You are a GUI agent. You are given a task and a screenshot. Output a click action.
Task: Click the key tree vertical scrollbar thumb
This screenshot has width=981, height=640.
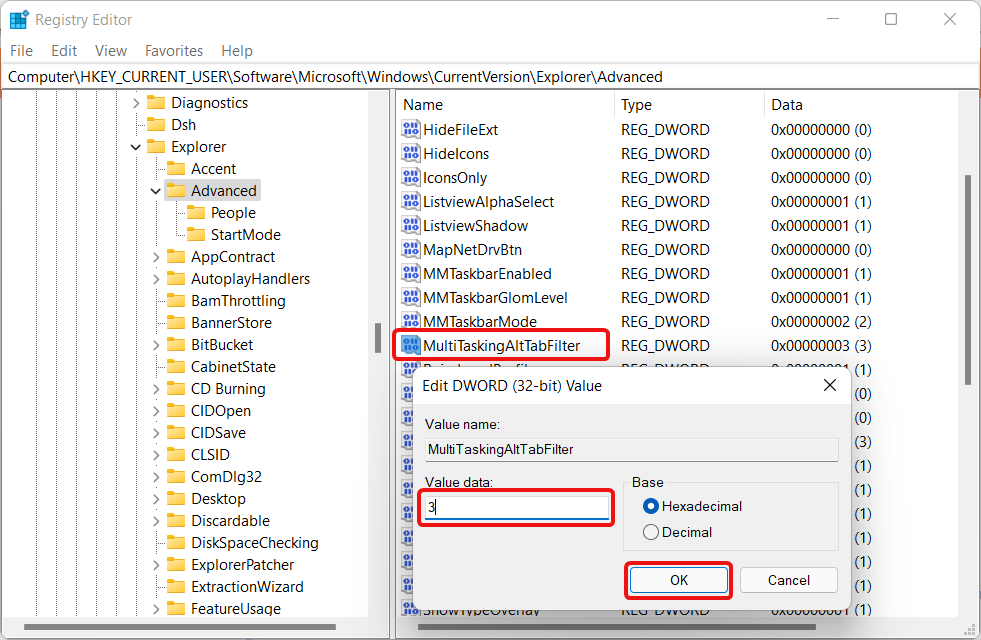[378, 338]
